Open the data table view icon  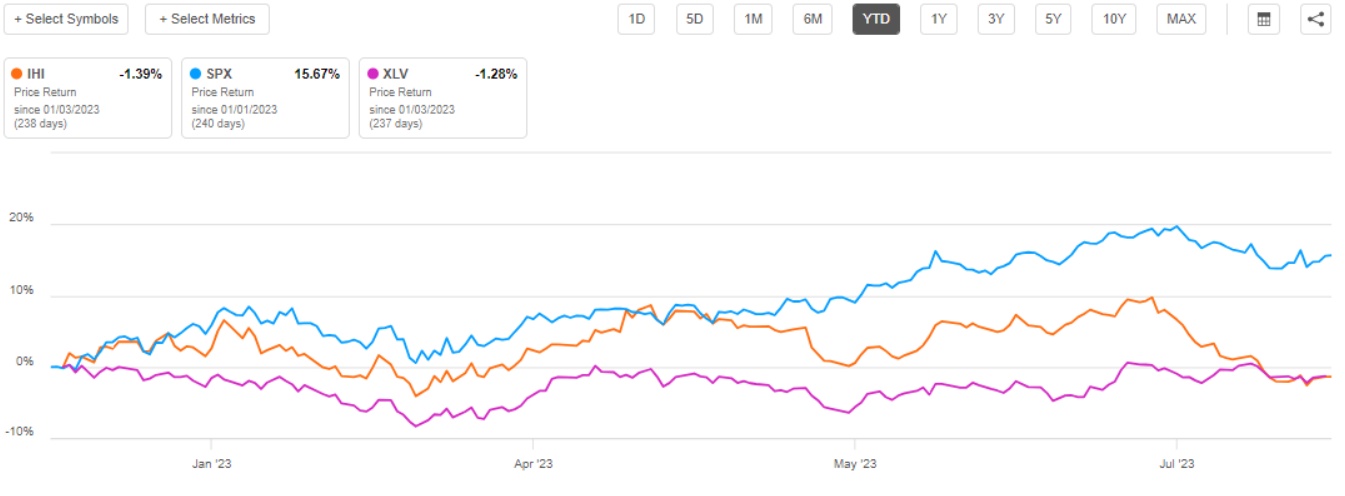[1263, 19]
